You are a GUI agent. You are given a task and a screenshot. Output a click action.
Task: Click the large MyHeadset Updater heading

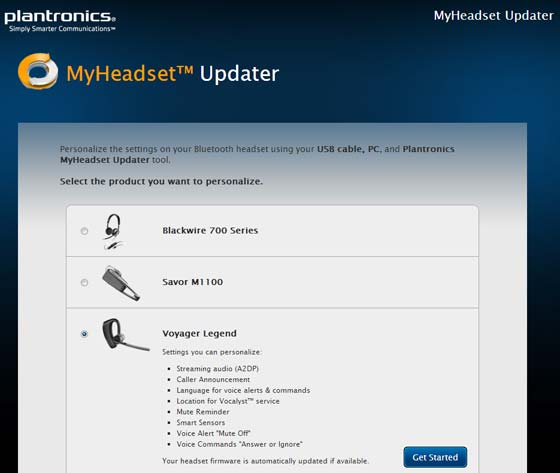pyautogui.click(x=172, y=74)
